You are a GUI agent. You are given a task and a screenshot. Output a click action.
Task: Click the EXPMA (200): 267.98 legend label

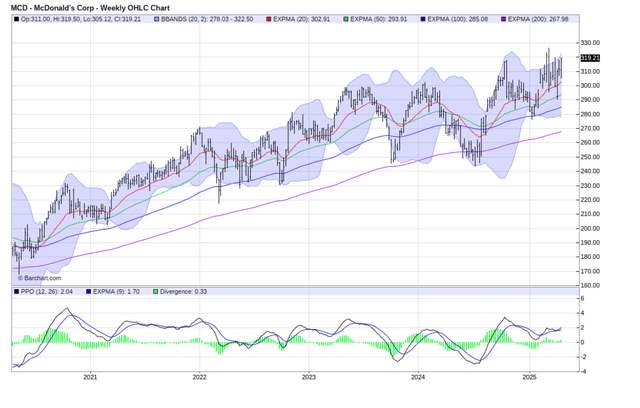[x=538, y=19]
